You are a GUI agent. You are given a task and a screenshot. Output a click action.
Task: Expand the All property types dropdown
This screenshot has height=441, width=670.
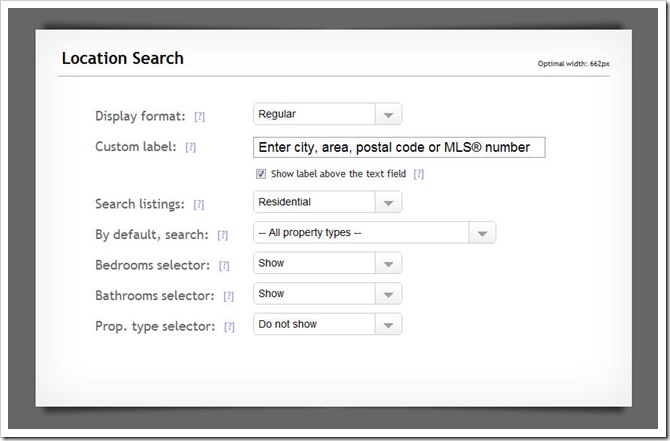[x=374, y=233]
